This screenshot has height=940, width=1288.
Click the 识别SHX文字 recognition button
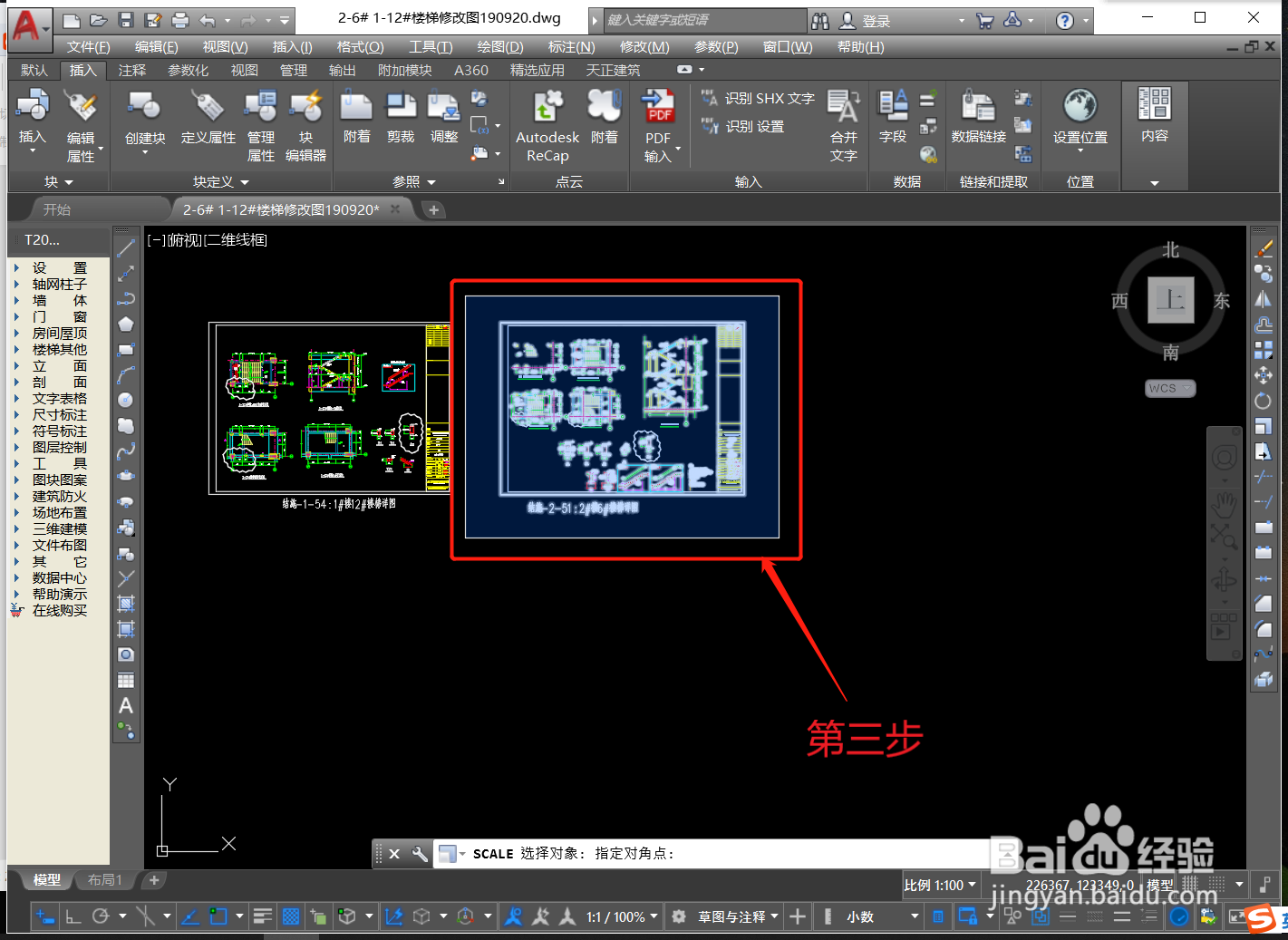tap(763, 98)
